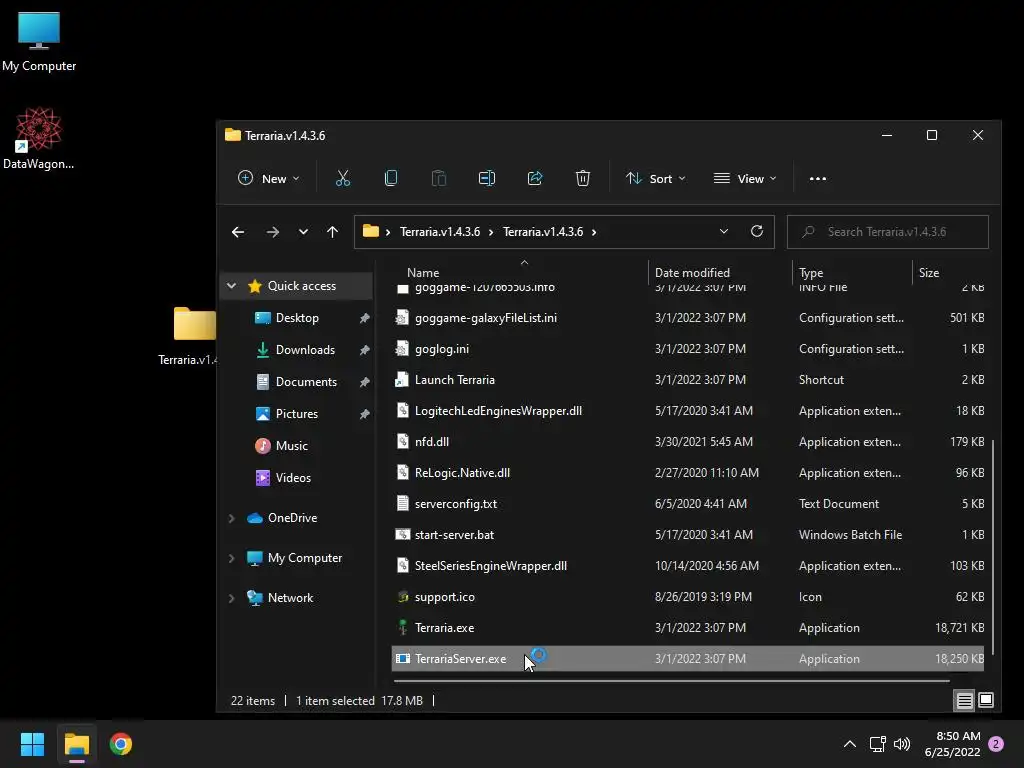Select the Launch Terraria shortcut
Viewport: 1024px width, 768px height.
688,379
